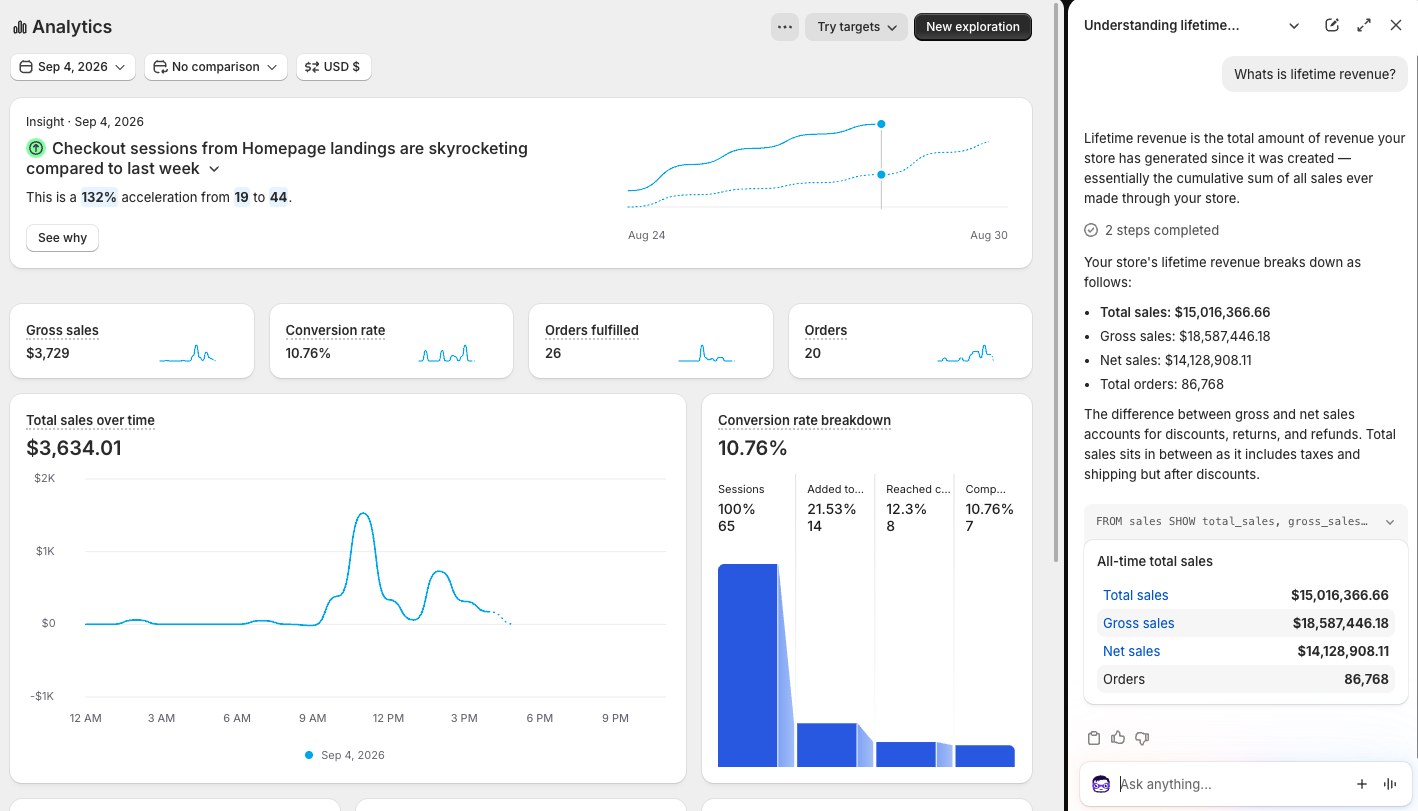Screen dimensions: 1418x811
Task: Click the Analytics bar chart icon
Action: coord(20,28)
